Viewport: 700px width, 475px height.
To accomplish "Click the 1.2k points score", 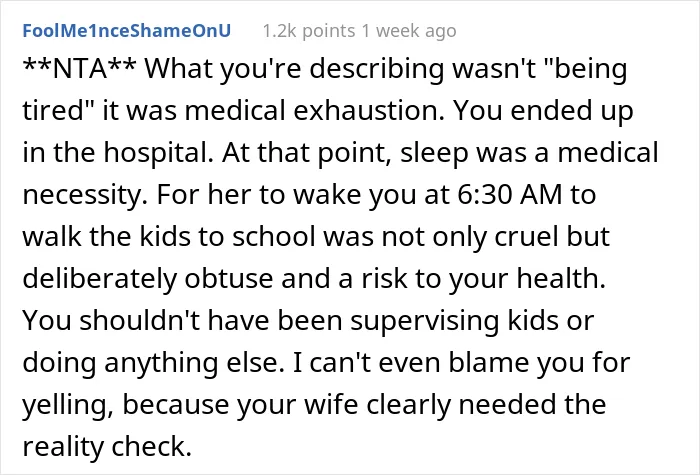I will [309, 31].
